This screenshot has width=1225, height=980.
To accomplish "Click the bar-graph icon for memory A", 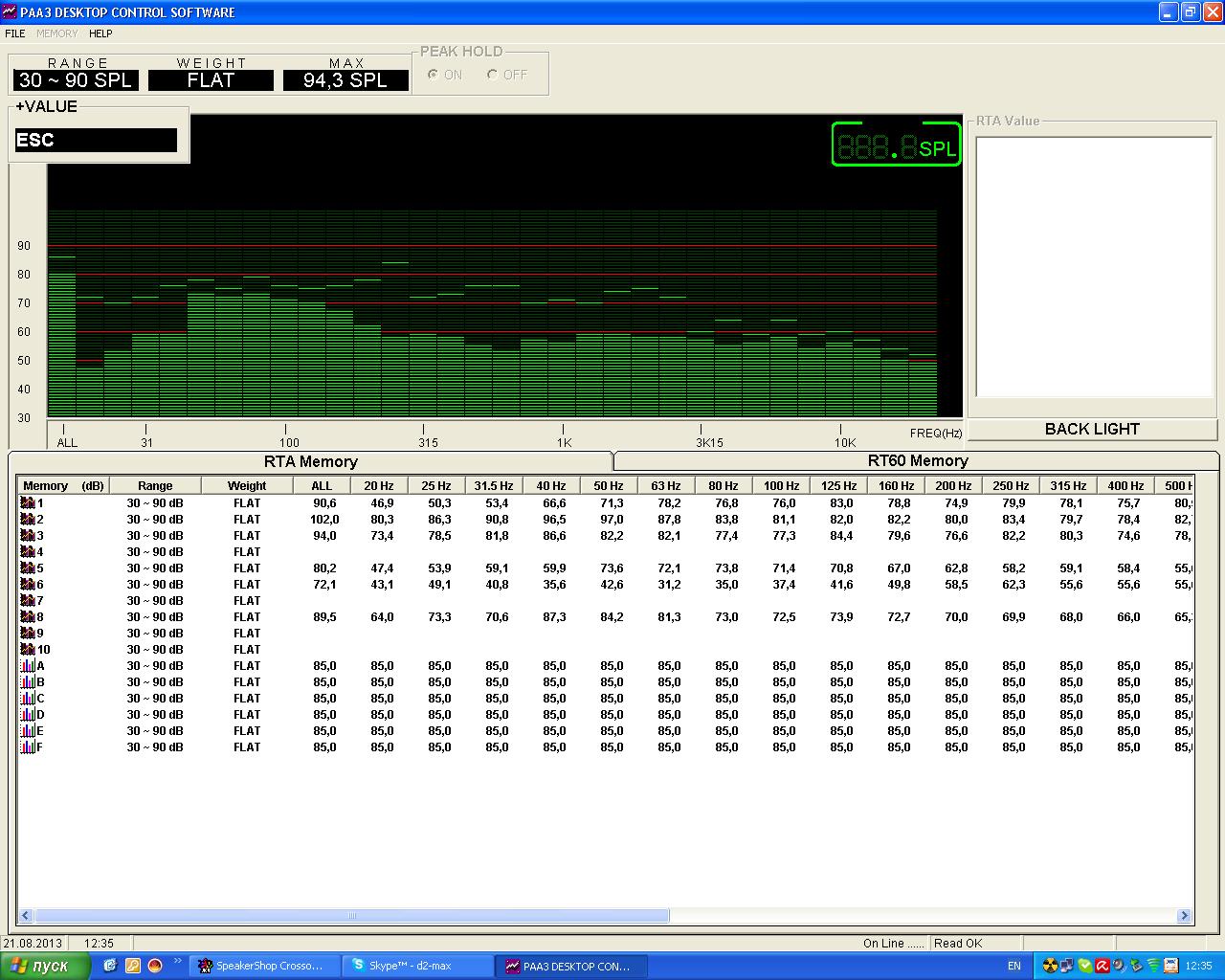I will (28, 666).
